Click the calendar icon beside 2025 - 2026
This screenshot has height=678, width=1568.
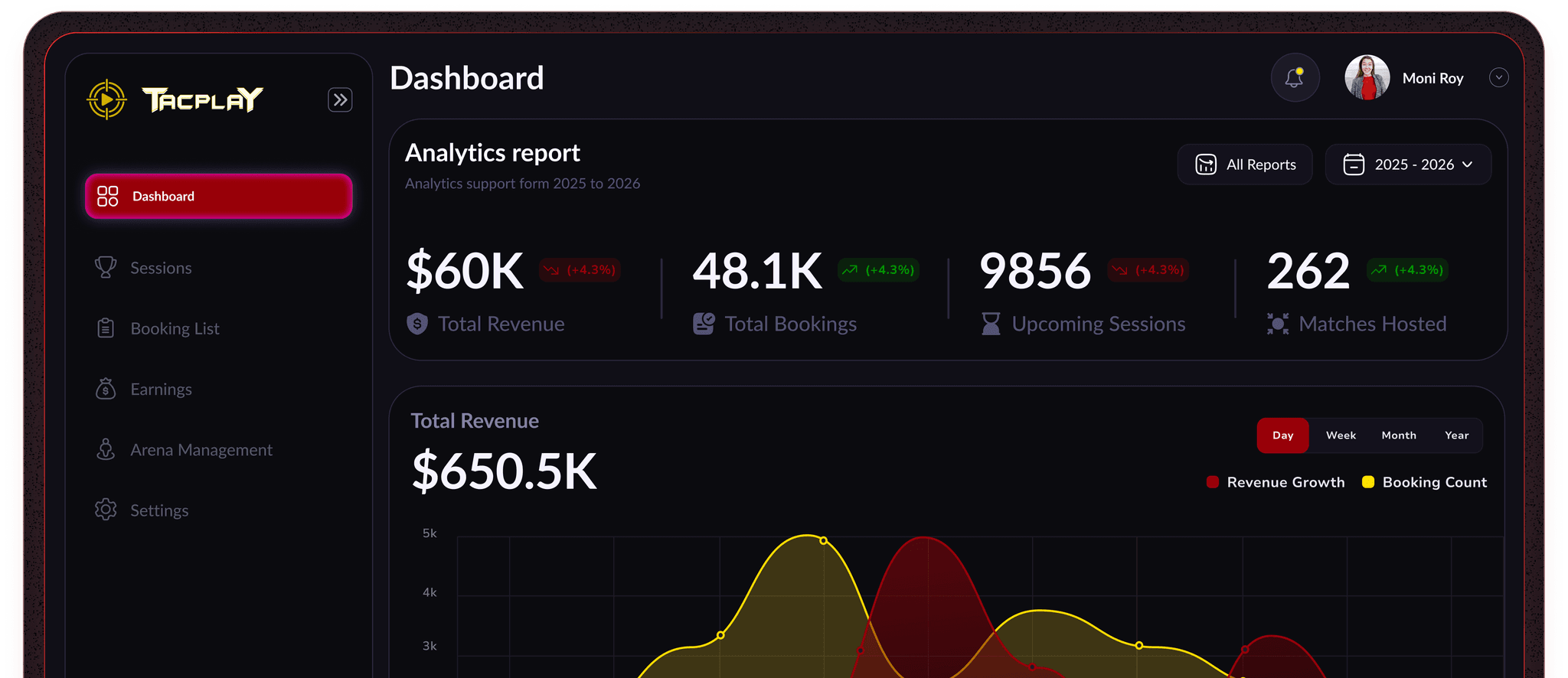click(x=1354, y=165)
